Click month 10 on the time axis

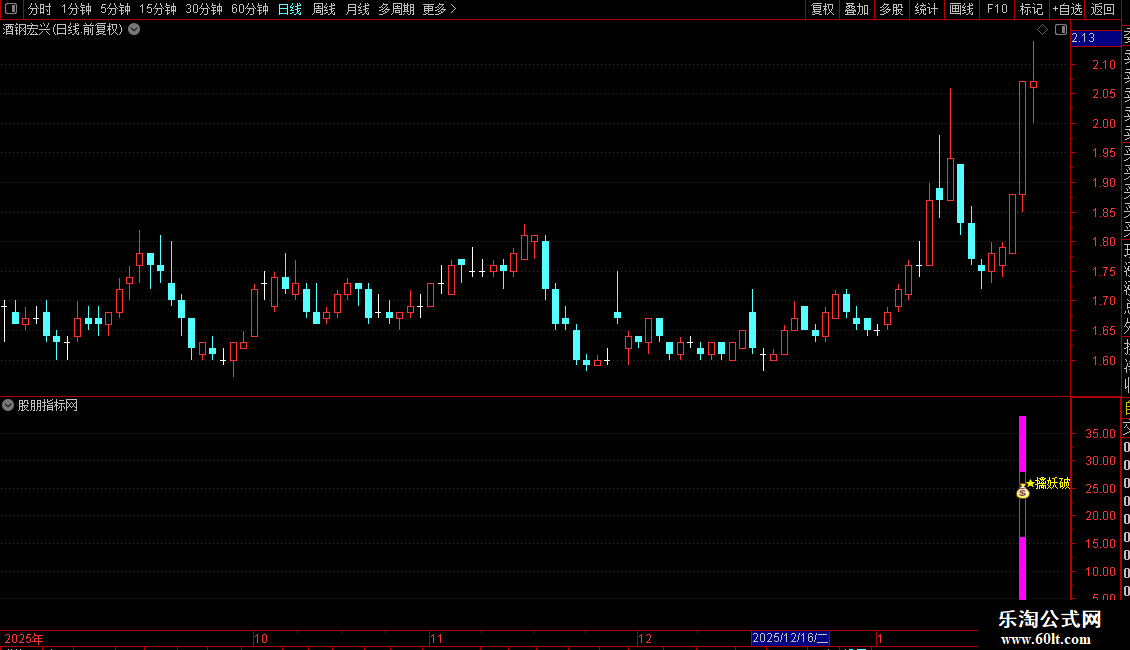click(x=261, y=638)
